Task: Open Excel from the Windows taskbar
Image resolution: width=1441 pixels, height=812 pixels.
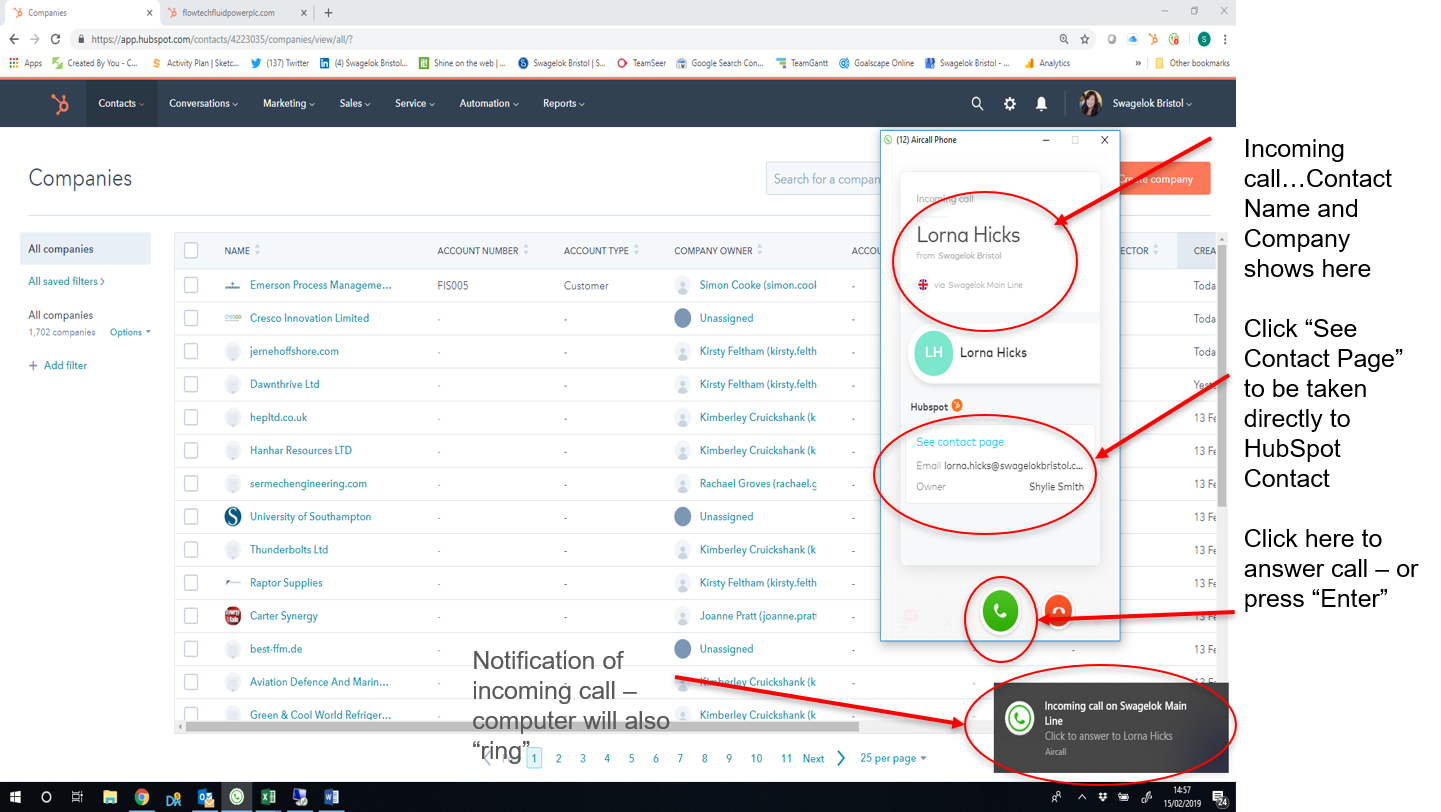Action: 268,797
